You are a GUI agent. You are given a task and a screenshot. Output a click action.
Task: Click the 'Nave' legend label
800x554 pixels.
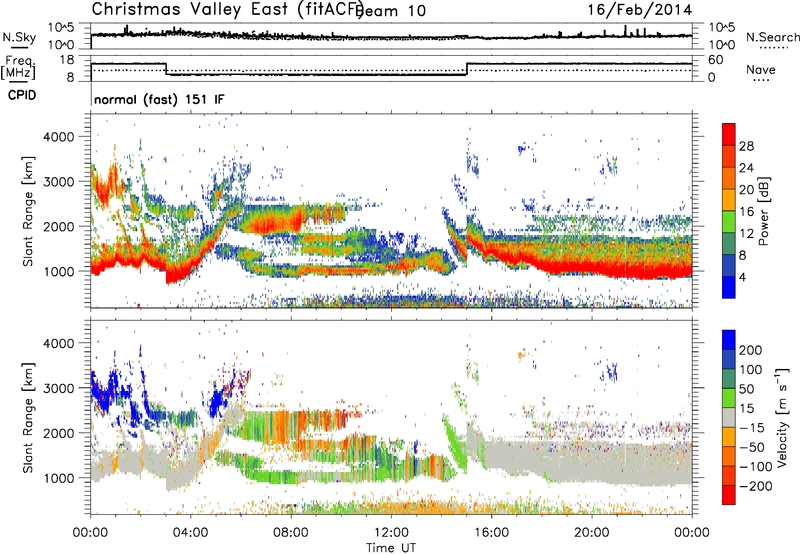(x=760, y=69)
